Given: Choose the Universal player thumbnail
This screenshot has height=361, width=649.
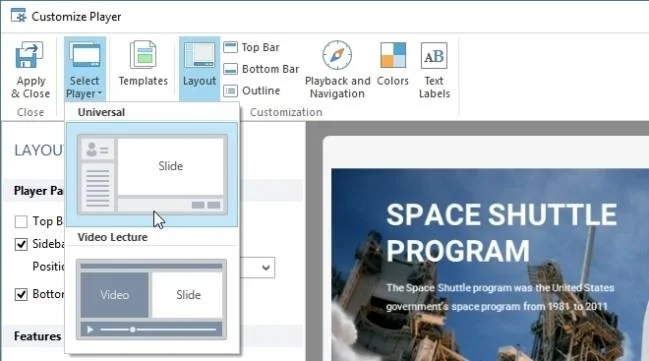Looking at the screenshot, I should (x=152, y=174).
